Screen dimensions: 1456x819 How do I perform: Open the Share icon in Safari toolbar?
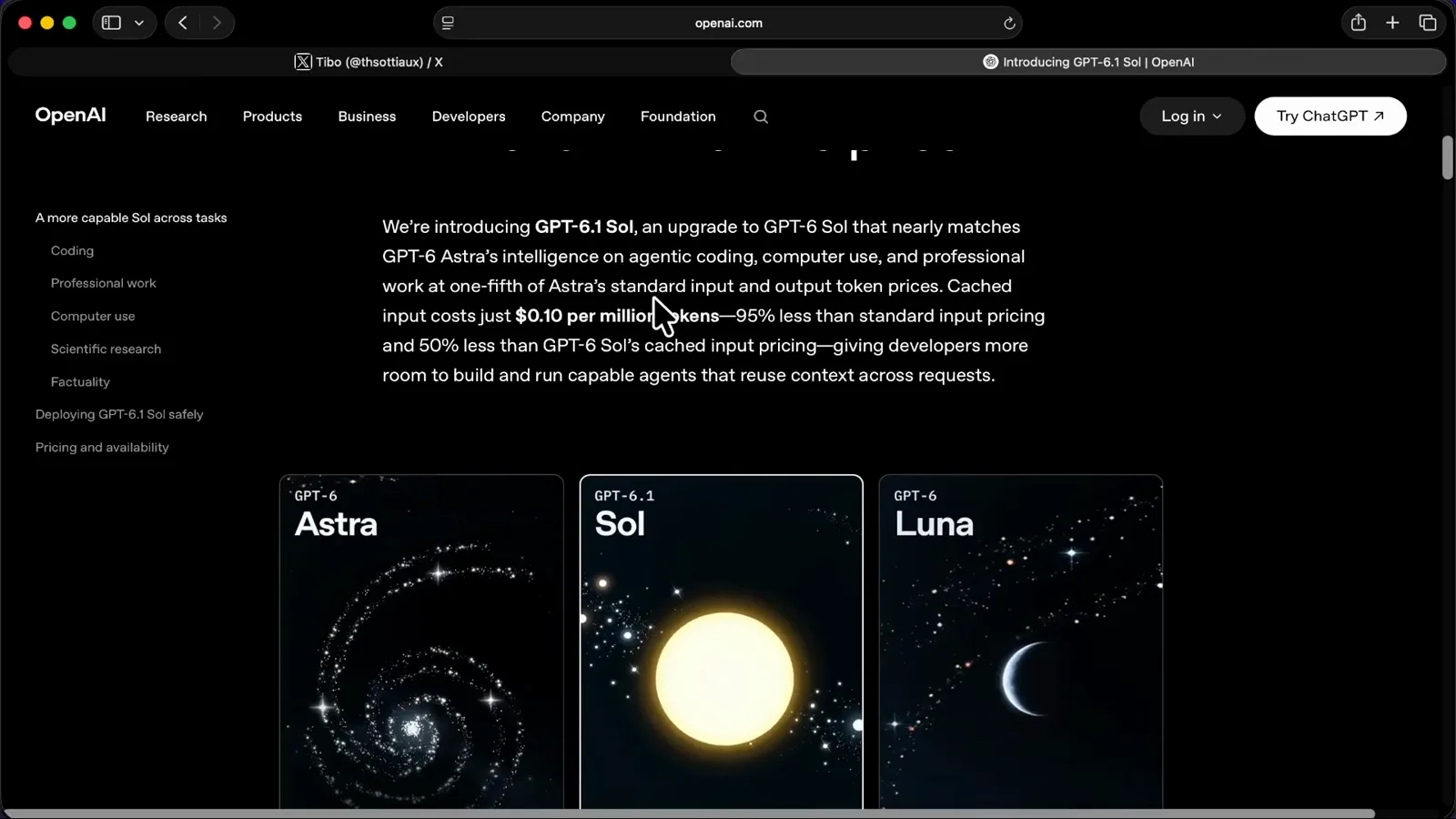(1359, 23)
